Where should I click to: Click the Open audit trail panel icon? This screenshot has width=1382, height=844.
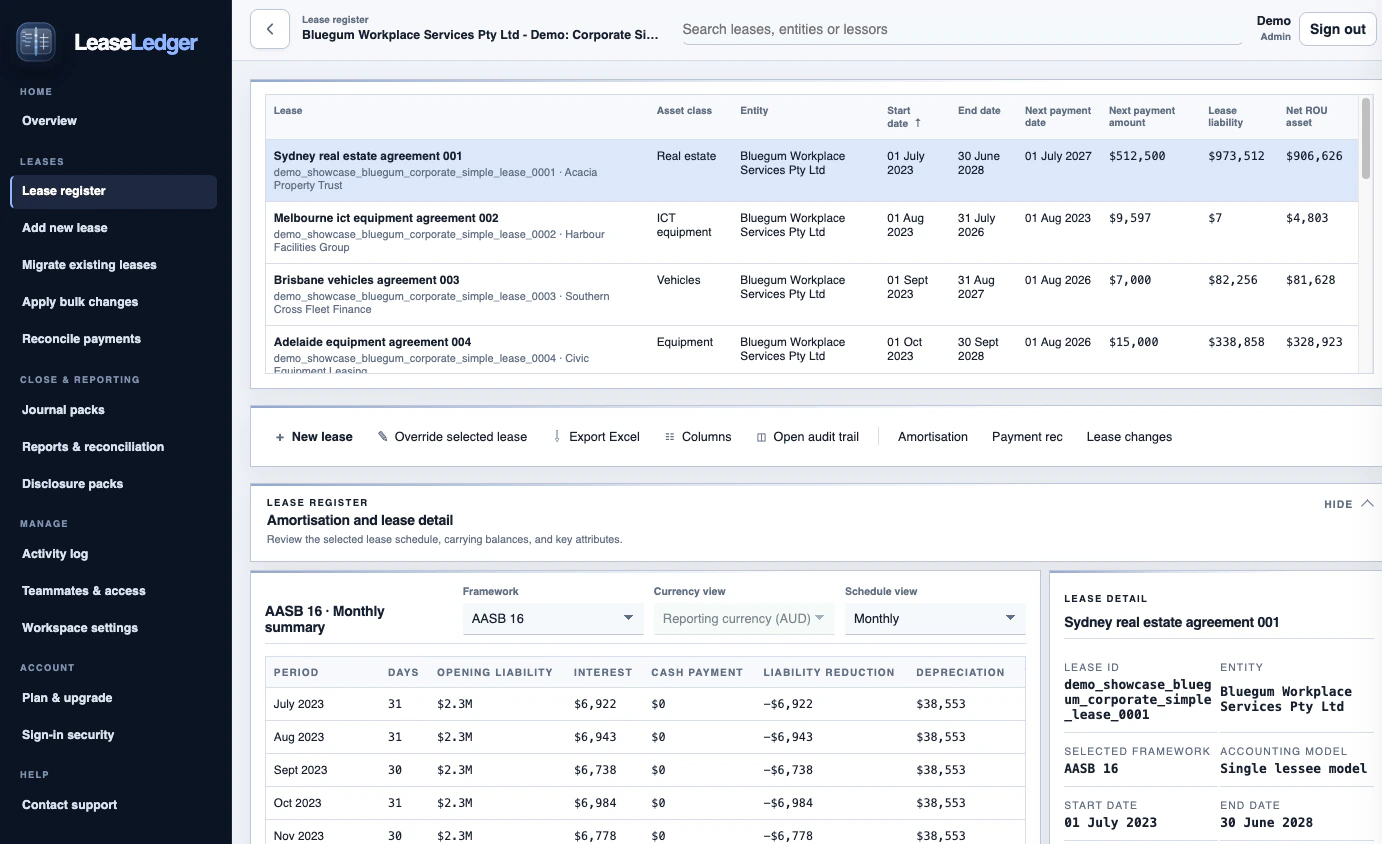pos(762,437)
